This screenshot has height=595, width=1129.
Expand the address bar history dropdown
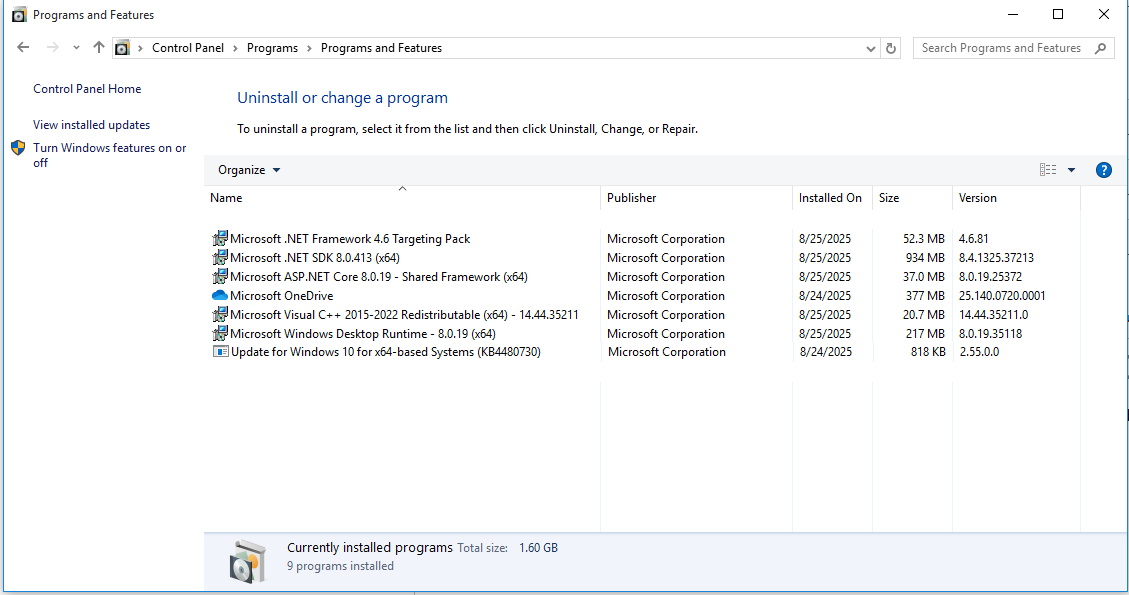(871, 48)
